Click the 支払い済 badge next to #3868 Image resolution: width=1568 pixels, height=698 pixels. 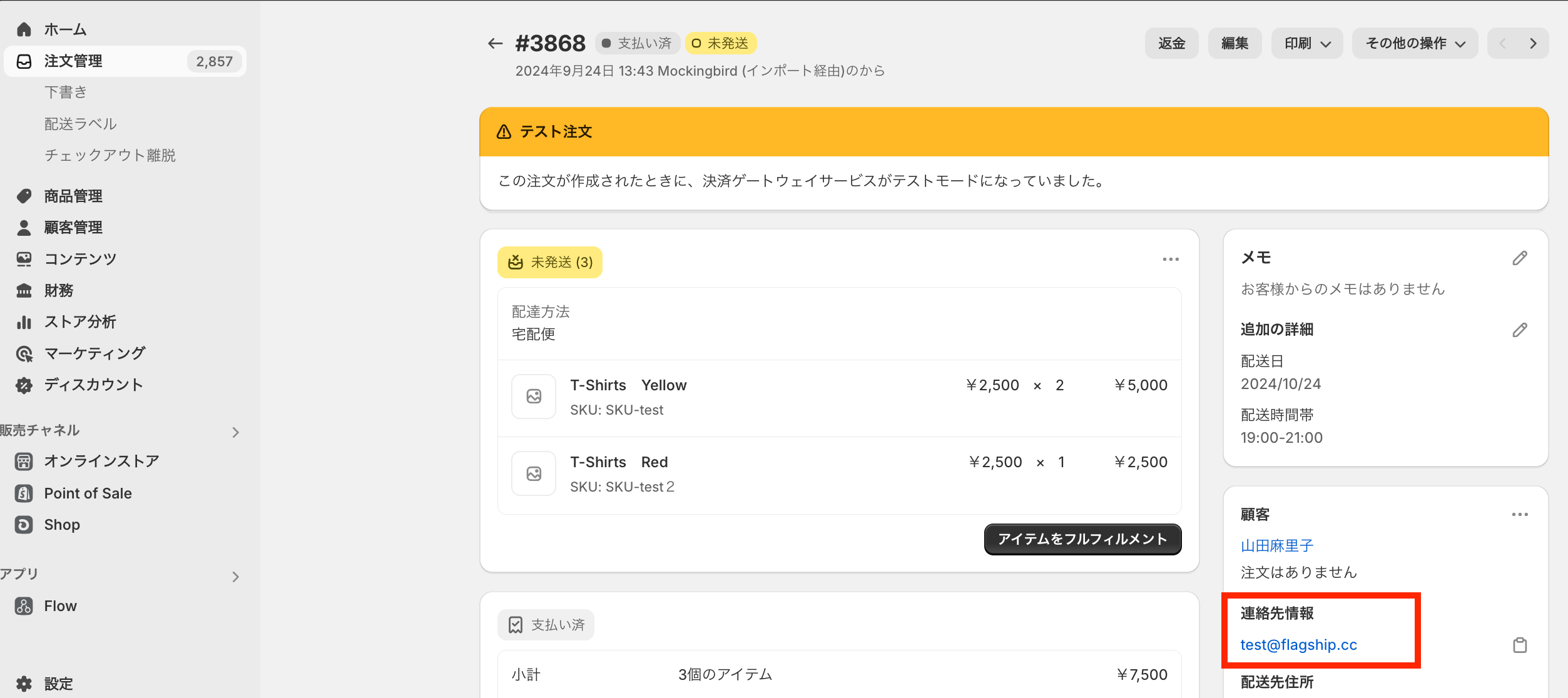(x=637, y=43)
